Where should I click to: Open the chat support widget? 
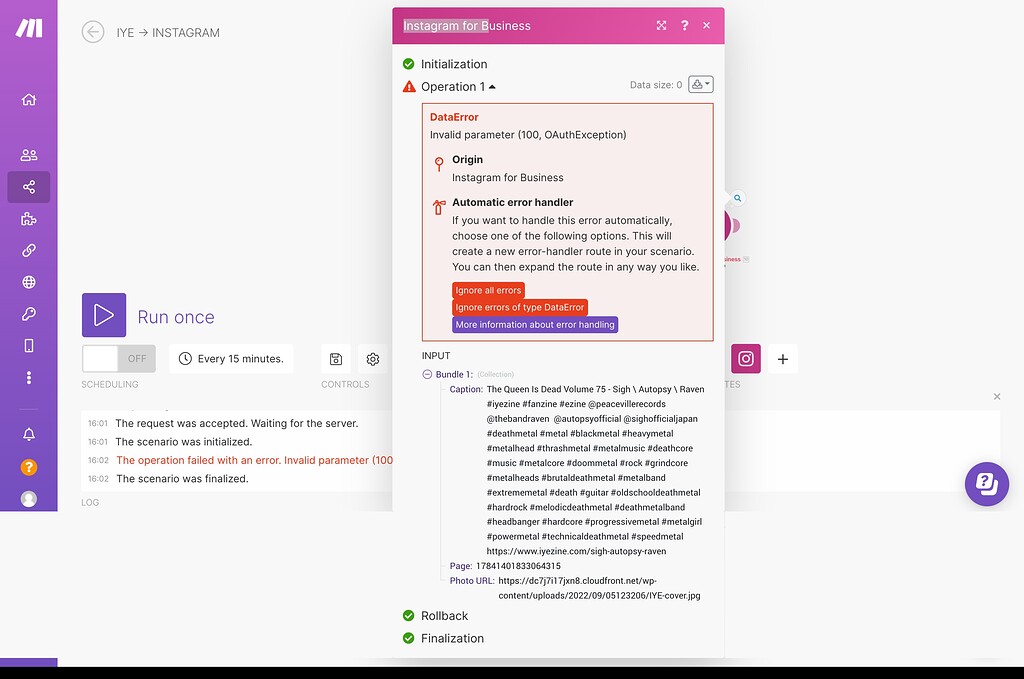987,484
